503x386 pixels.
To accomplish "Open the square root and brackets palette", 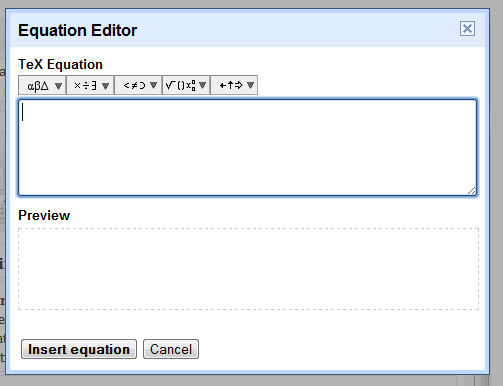I will pyautogui.click(x=186, y=85).
